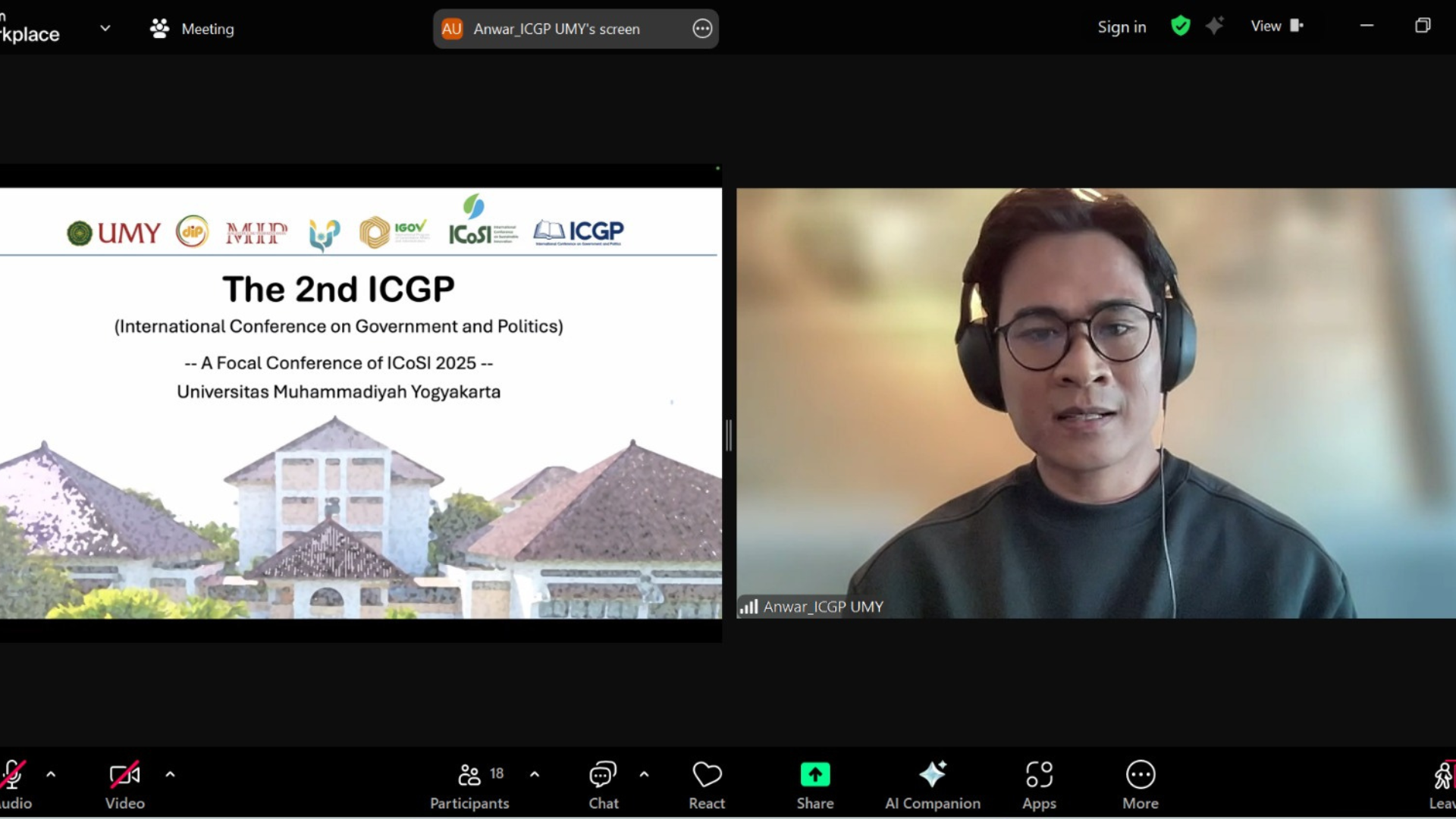Click the Anwar_ICGP UMY's screen pill
The image size is (1456, 819).
(x=576, y=29)
